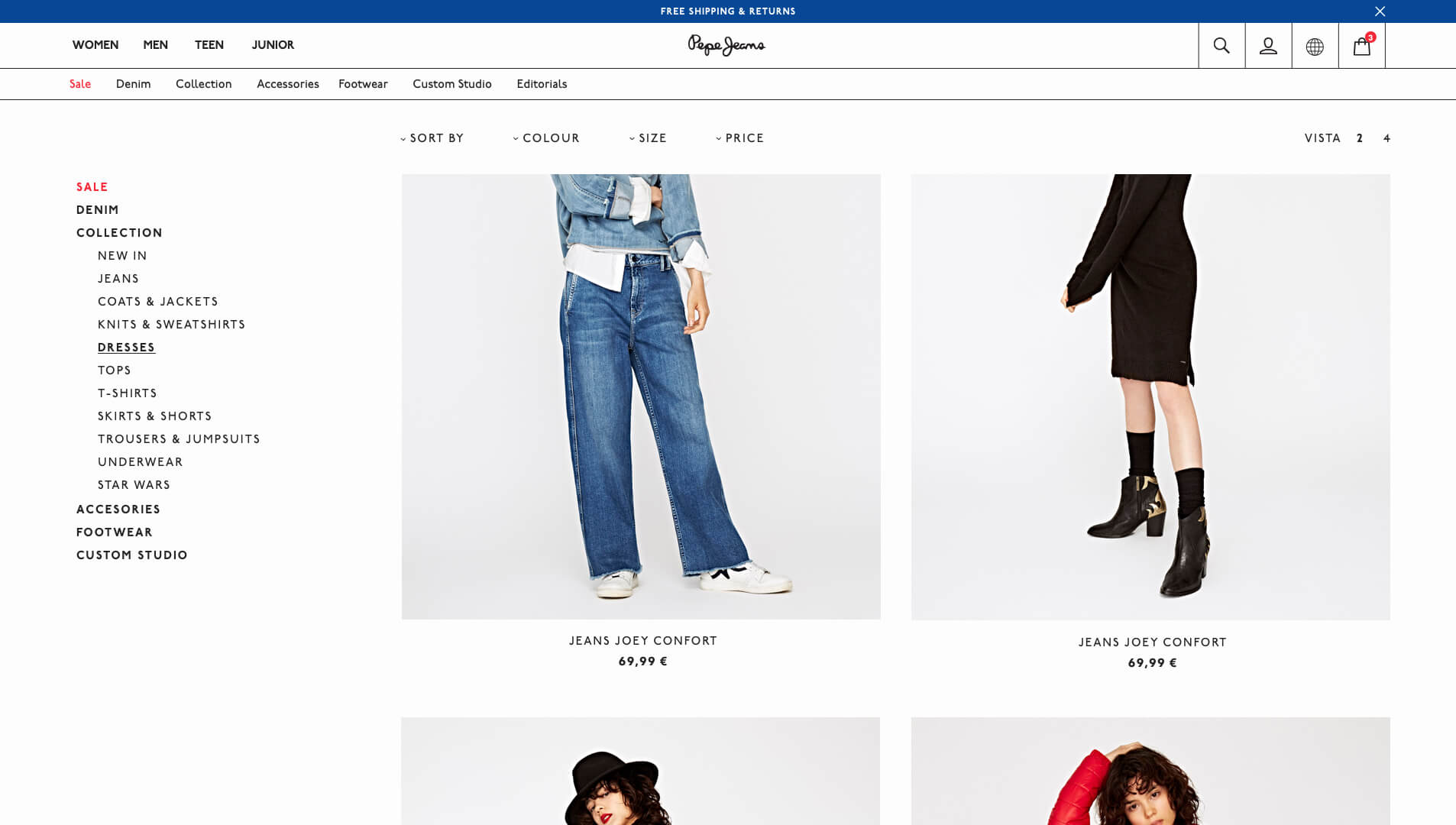Open New In category
The height and width of the screenshot is (825, 1456).
coord(122,256)
